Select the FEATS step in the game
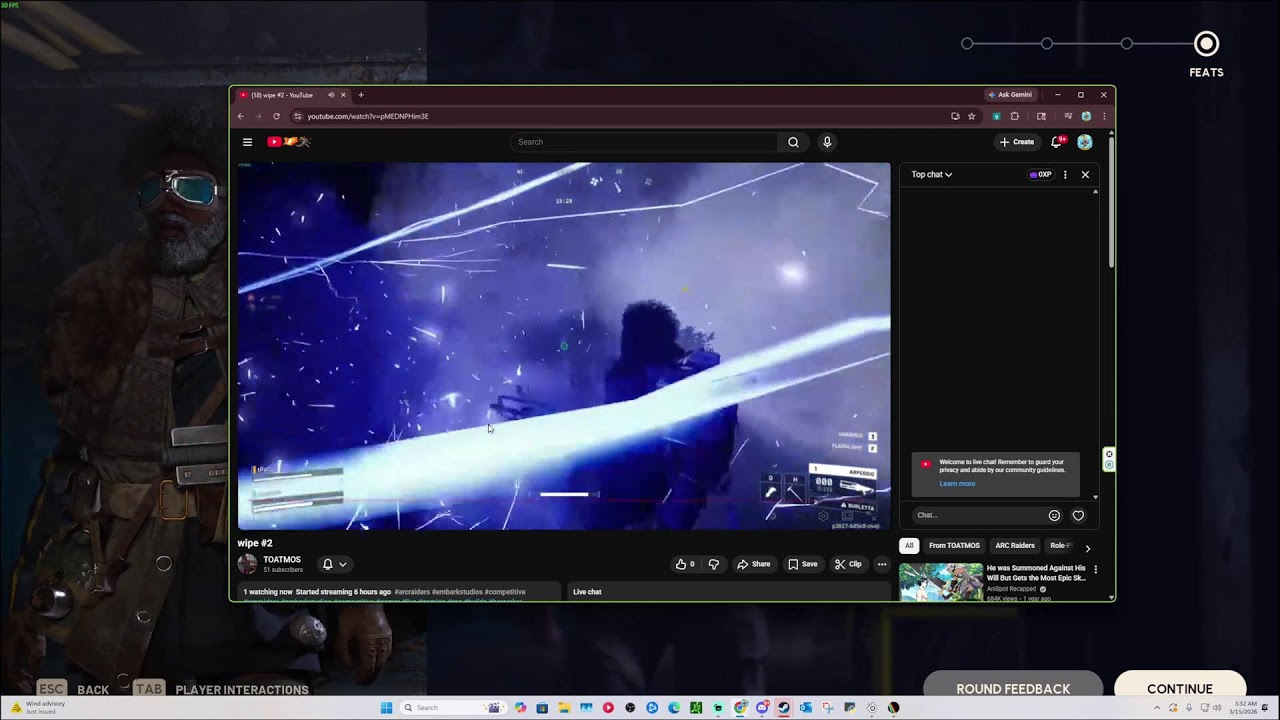 [x=1206, y=44]
